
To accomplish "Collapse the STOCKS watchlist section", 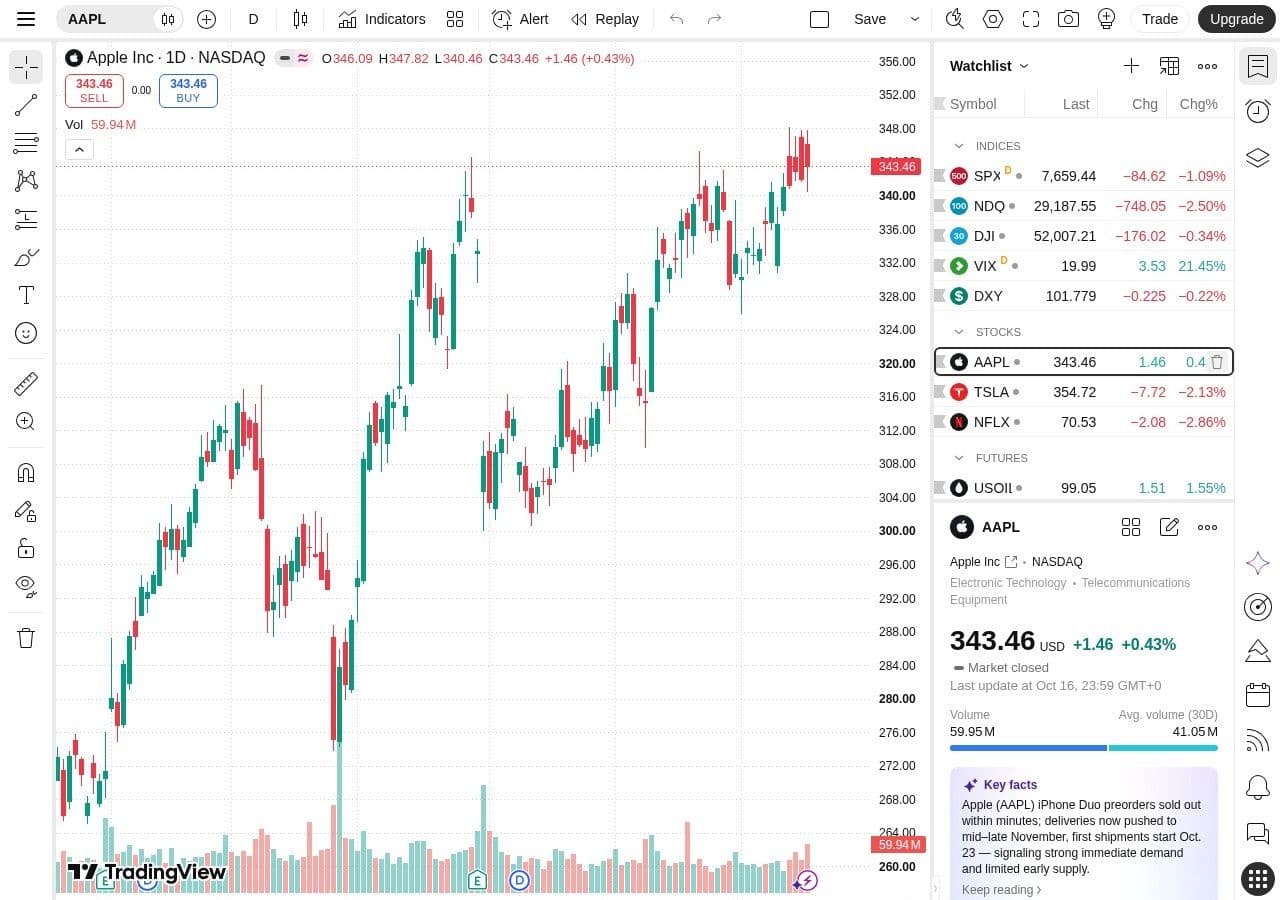I will click(x=959, y=332).
